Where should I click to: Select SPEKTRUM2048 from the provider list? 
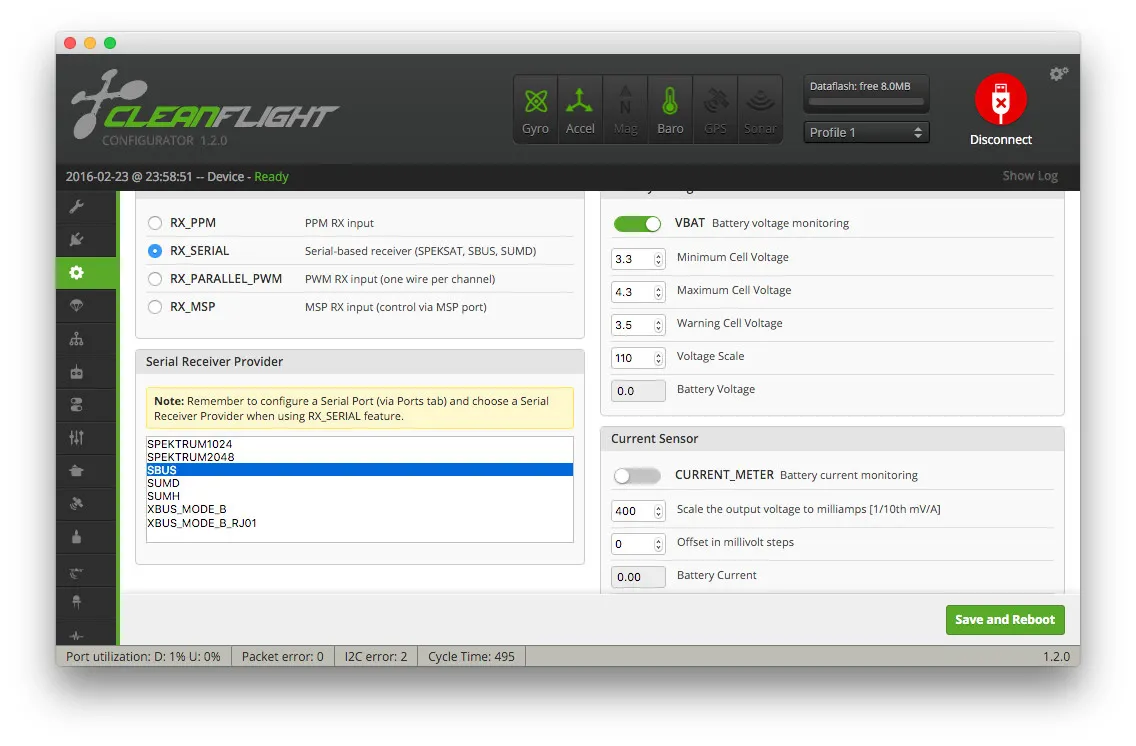pyautogui.click(x=190, y=457)
